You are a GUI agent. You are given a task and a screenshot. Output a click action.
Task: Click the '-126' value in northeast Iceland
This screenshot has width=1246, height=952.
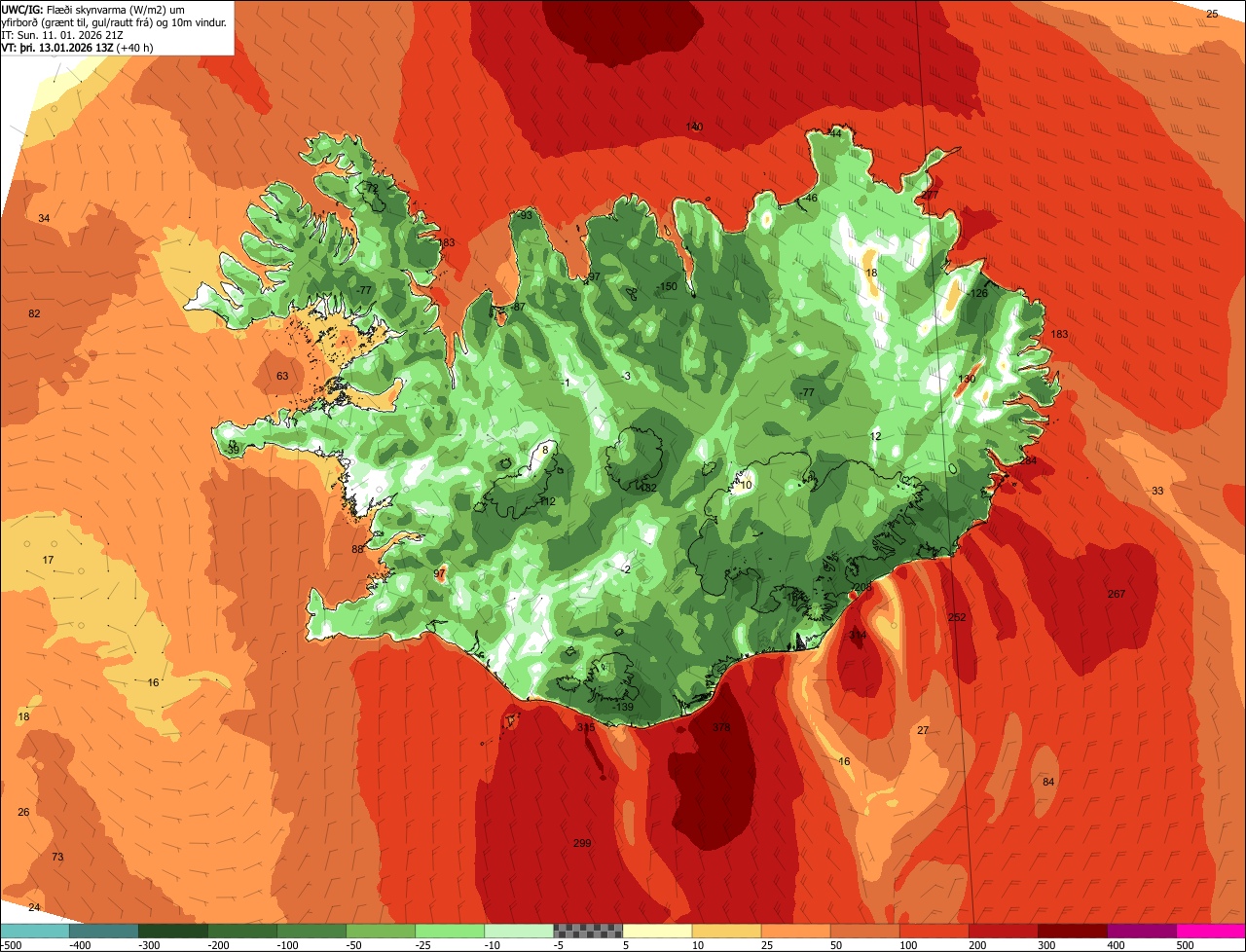977,294
